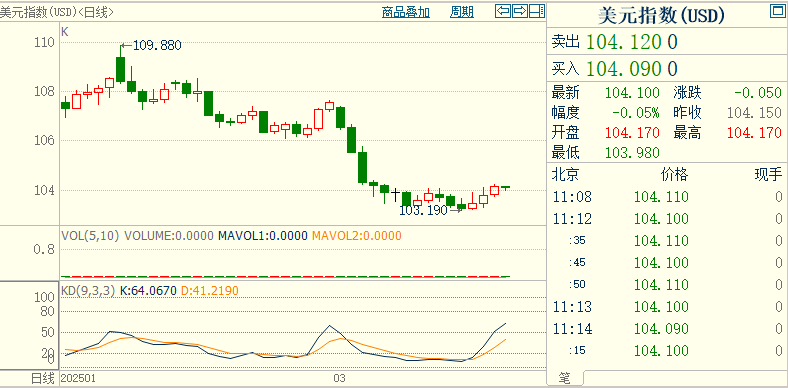
Task: Maximize the 美元指数 quote panel
Action: click(777, 11)
